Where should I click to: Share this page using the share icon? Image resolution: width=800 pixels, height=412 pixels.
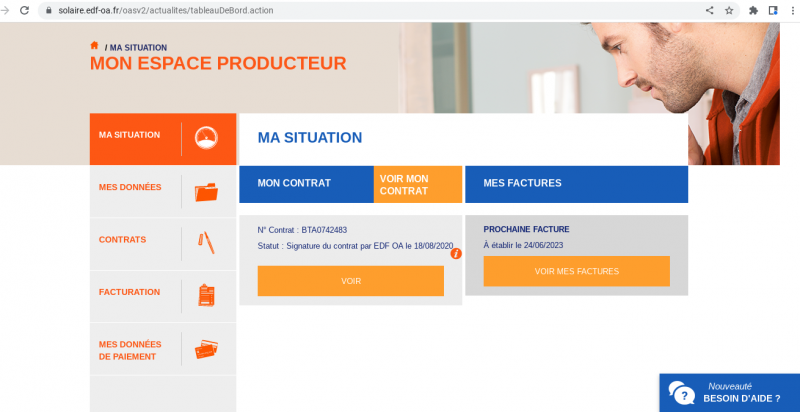pyautogui.click(x=710, y=10)
